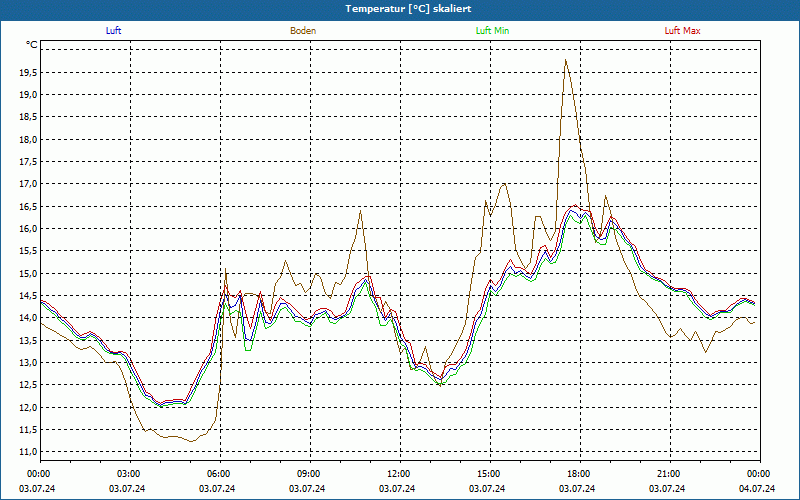Screen dimensions: 800x500
Task: Click the 14,0 y-axis value
Action: click(28, 318)
